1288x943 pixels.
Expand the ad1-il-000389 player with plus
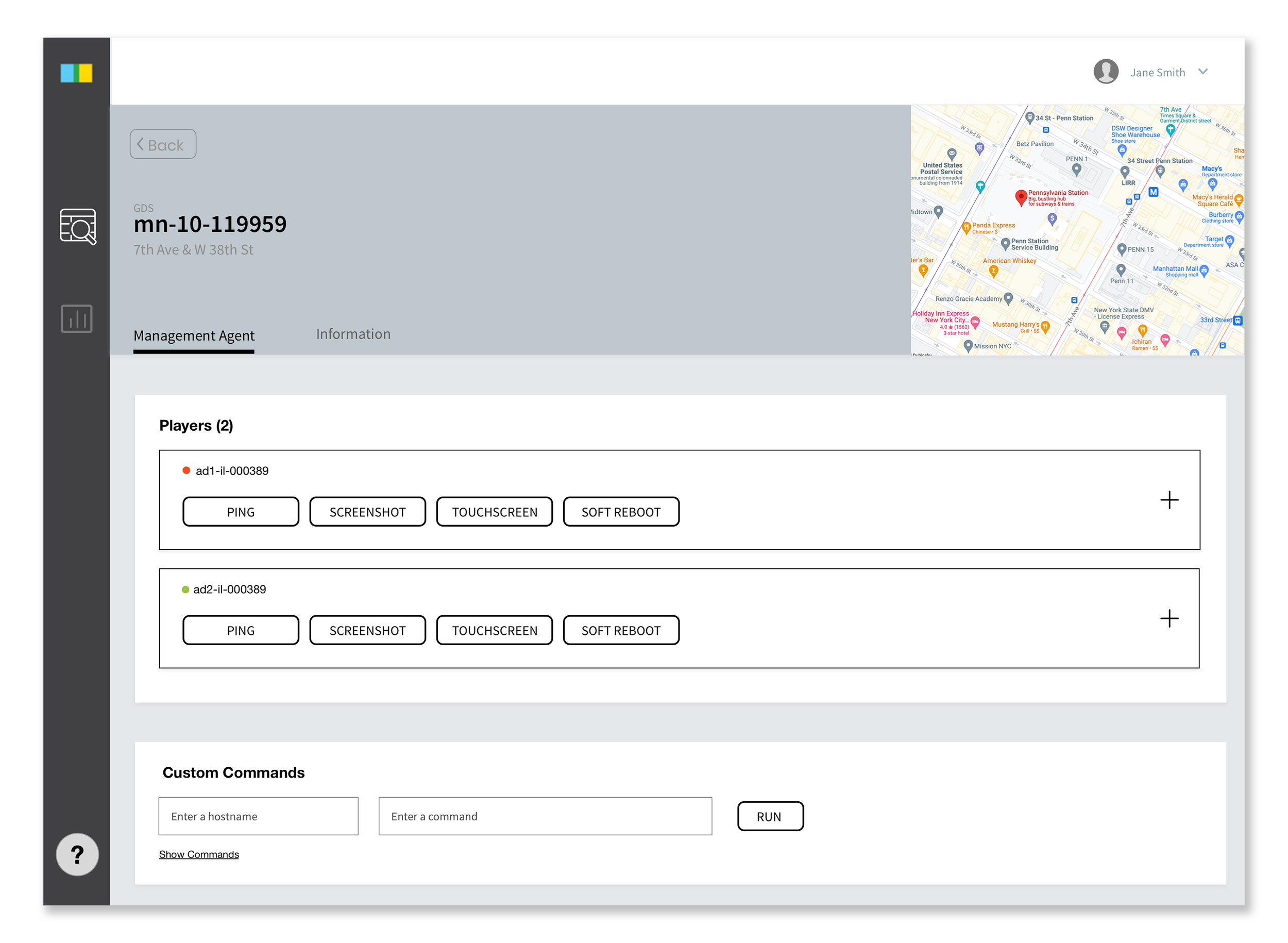[1168, 500]
